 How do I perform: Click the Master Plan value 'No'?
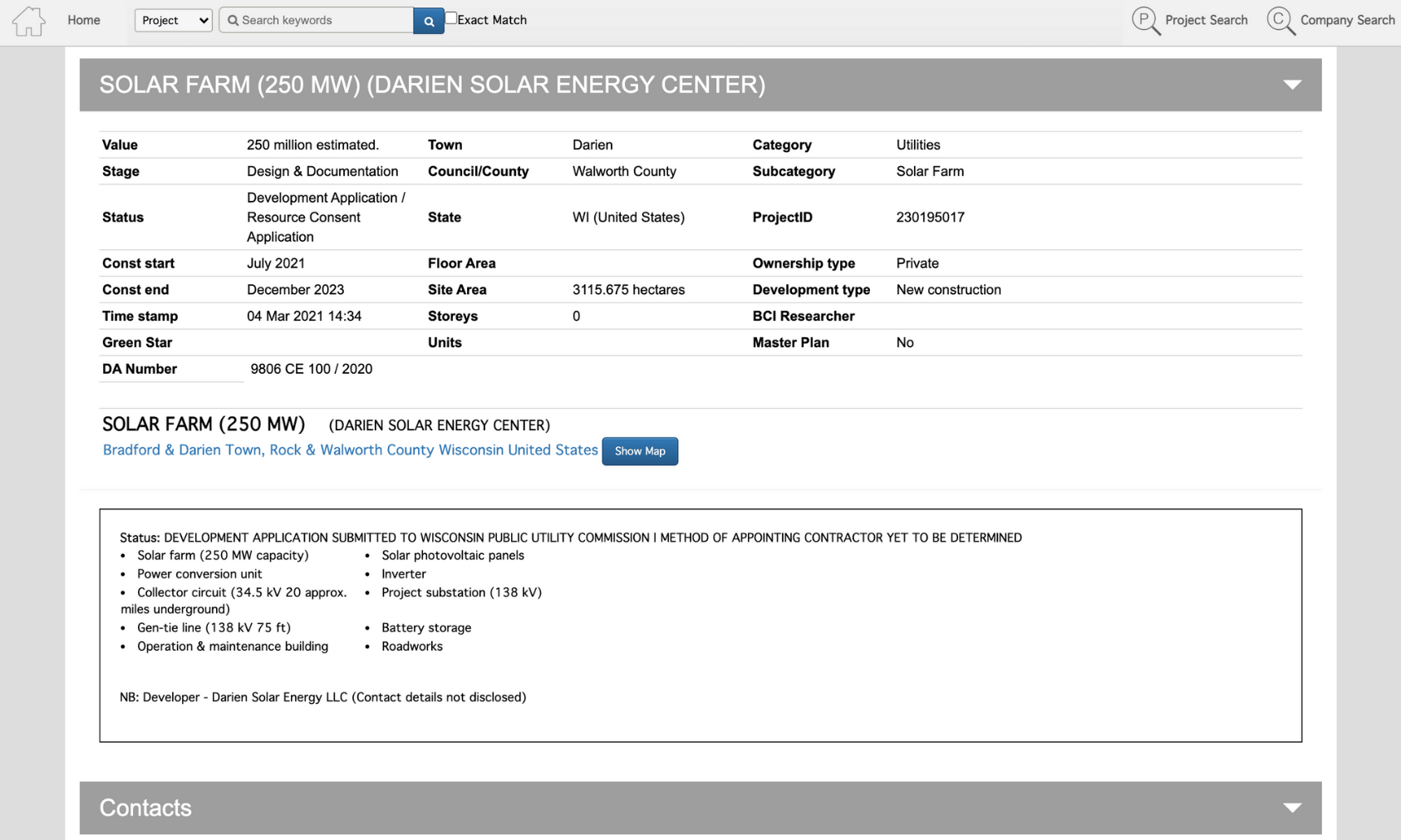tap(905, 342)
